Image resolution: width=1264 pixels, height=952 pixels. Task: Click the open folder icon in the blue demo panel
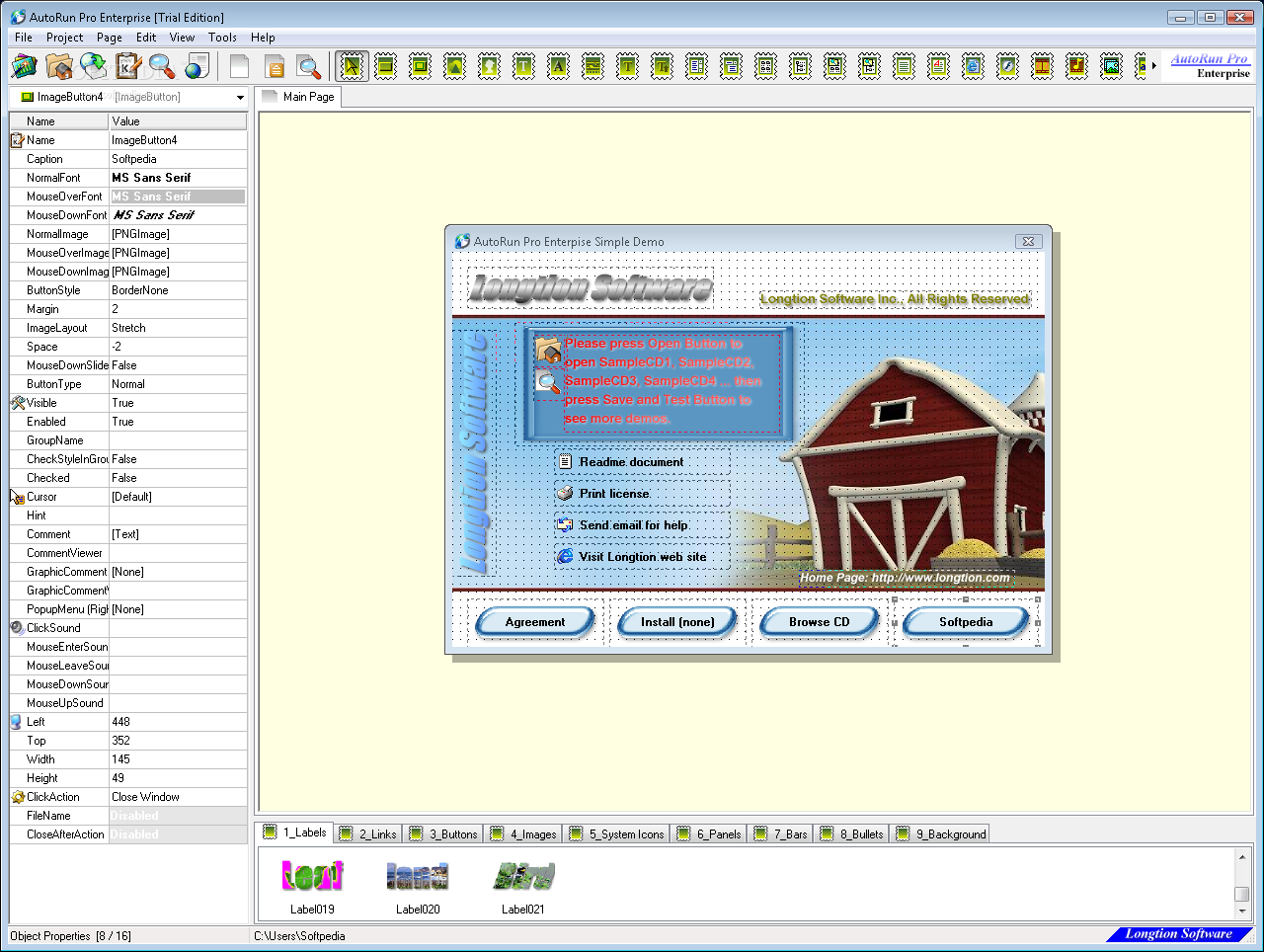click(x=548, y=350)
